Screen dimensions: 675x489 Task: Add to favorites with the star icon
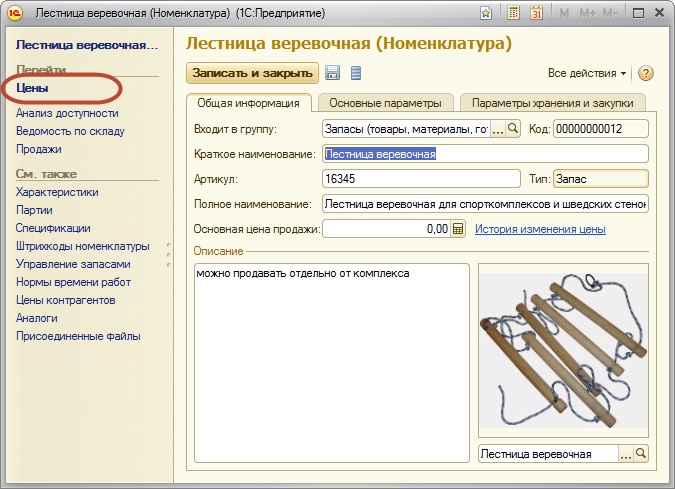485,13
